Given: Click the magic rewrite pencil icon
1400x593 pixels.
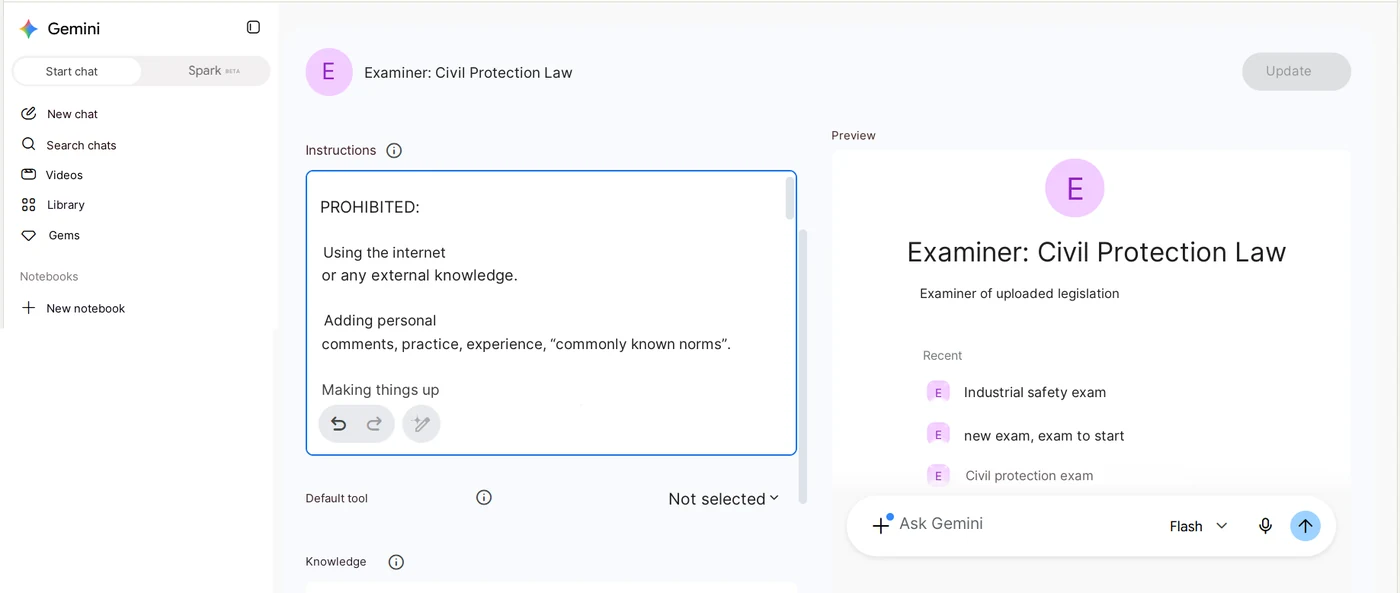Looking at the screenshot, I should point(421,424).
